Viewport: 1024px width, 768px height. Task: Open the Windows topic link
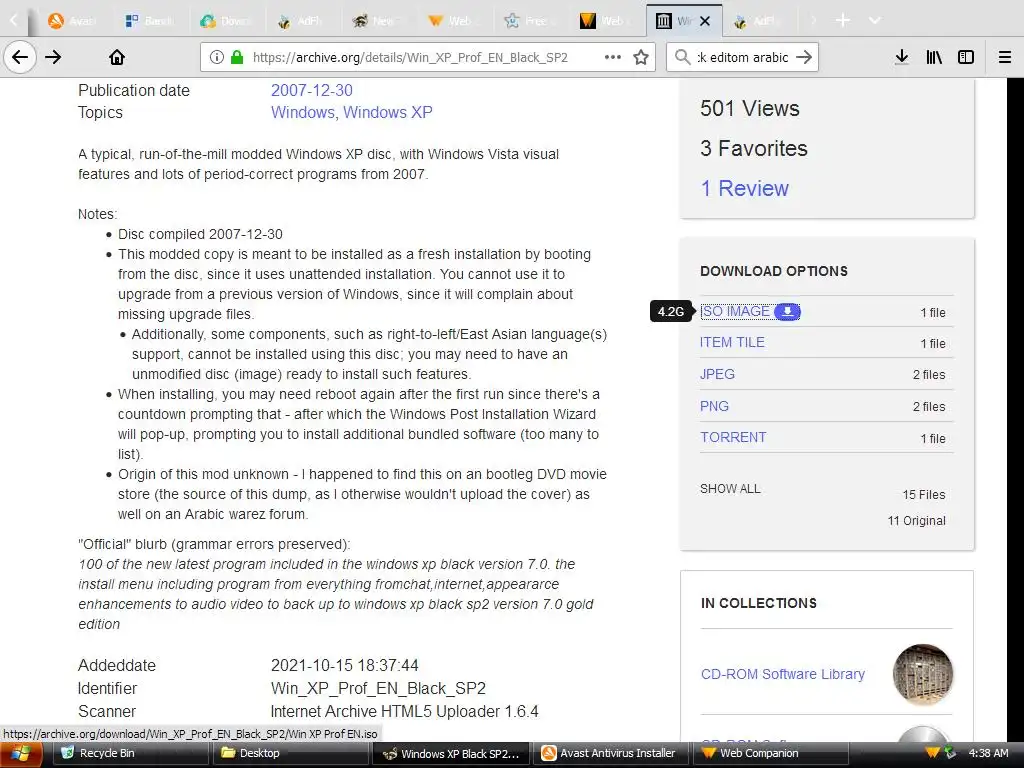(x=302, y=112)
